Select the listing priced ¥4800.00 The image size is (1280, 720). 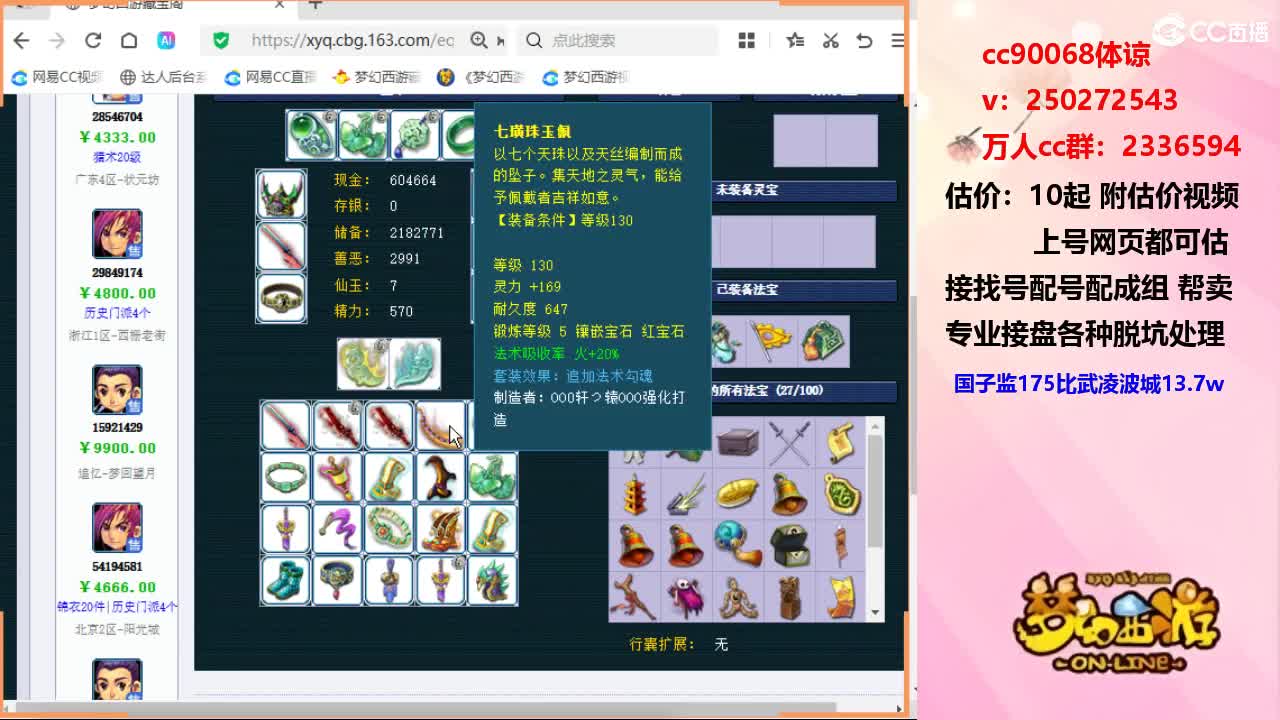pos(118,293)
